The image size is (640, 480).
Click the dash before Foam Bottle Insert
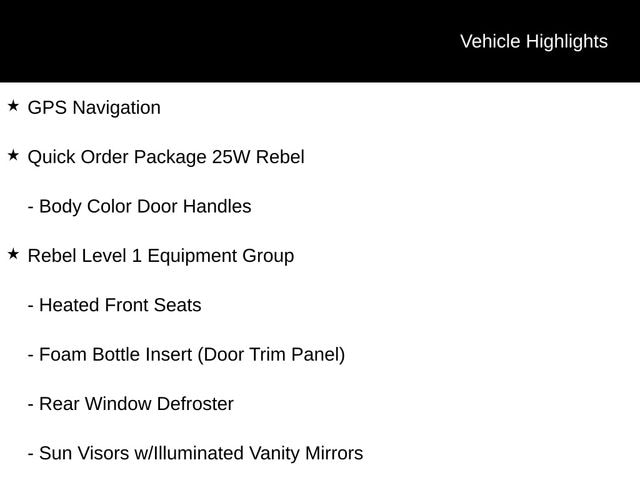31,356
